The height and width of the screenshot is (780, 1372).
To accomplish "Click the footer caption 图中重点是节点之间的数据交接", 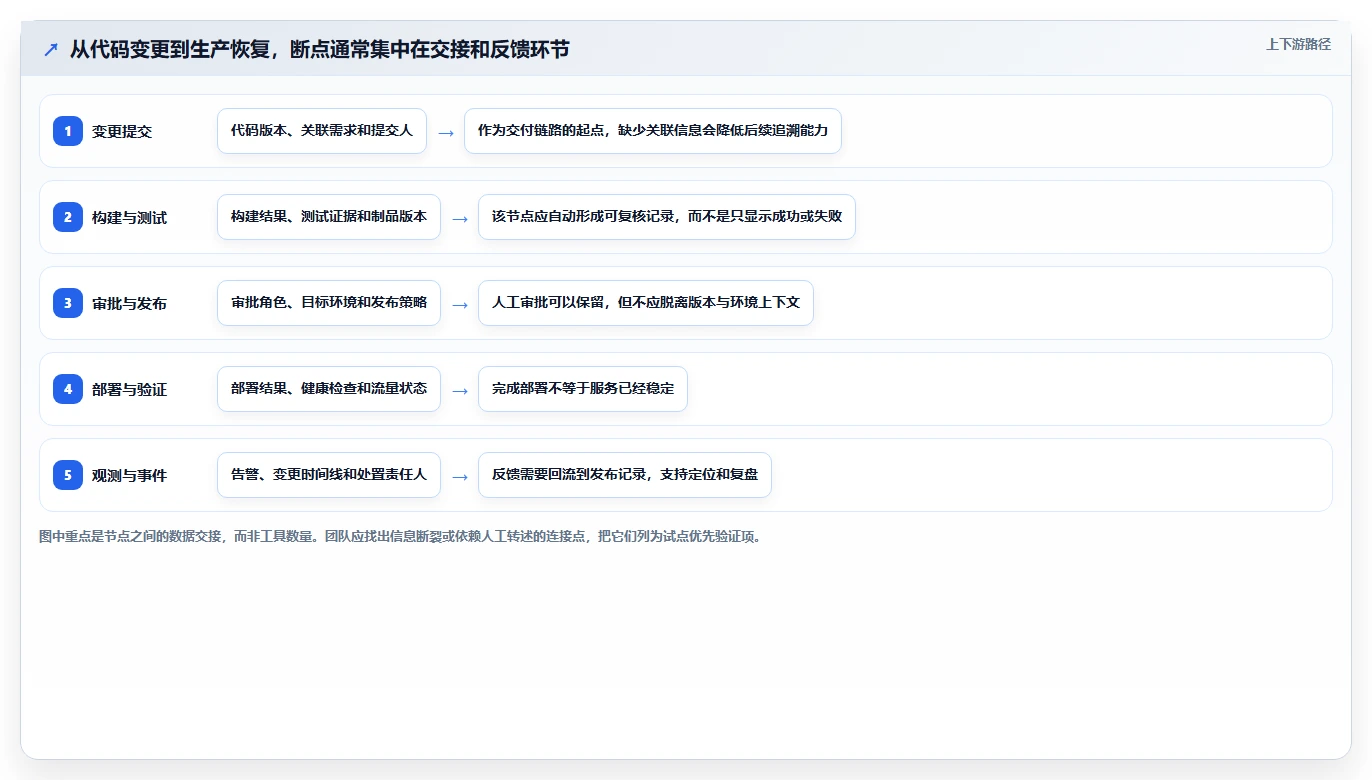I will 400,537.
